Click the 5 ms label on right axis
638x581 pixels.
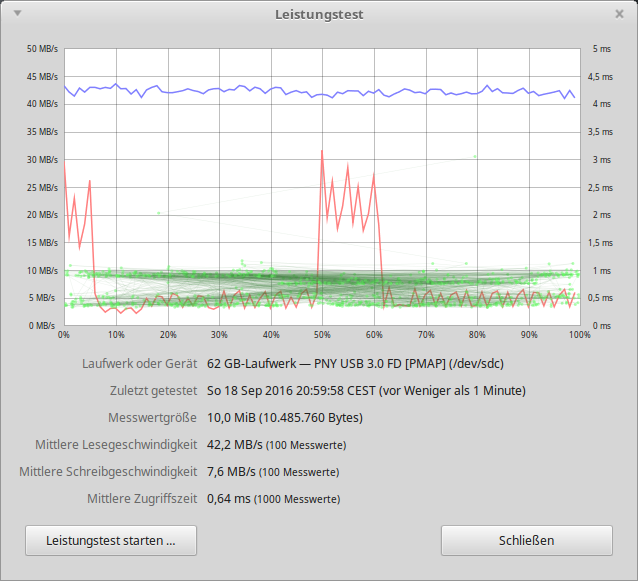point(601,49)
